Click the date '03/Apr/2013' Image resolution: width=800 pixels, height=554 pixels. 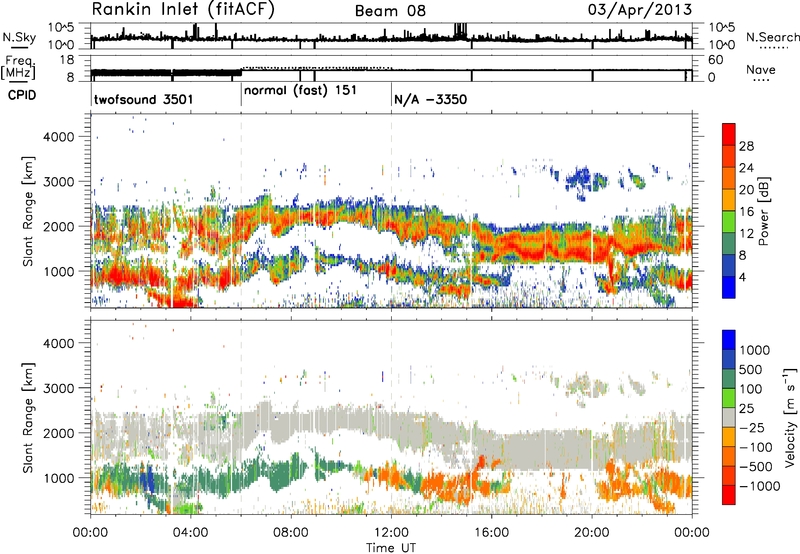(640, 10)
